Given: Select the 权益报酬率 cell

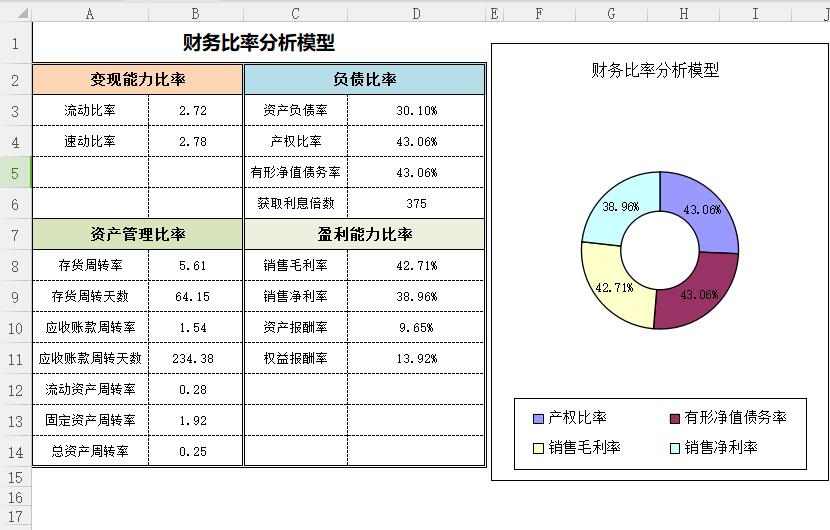Looking at the screenshot, I should (x=295, y=358).
